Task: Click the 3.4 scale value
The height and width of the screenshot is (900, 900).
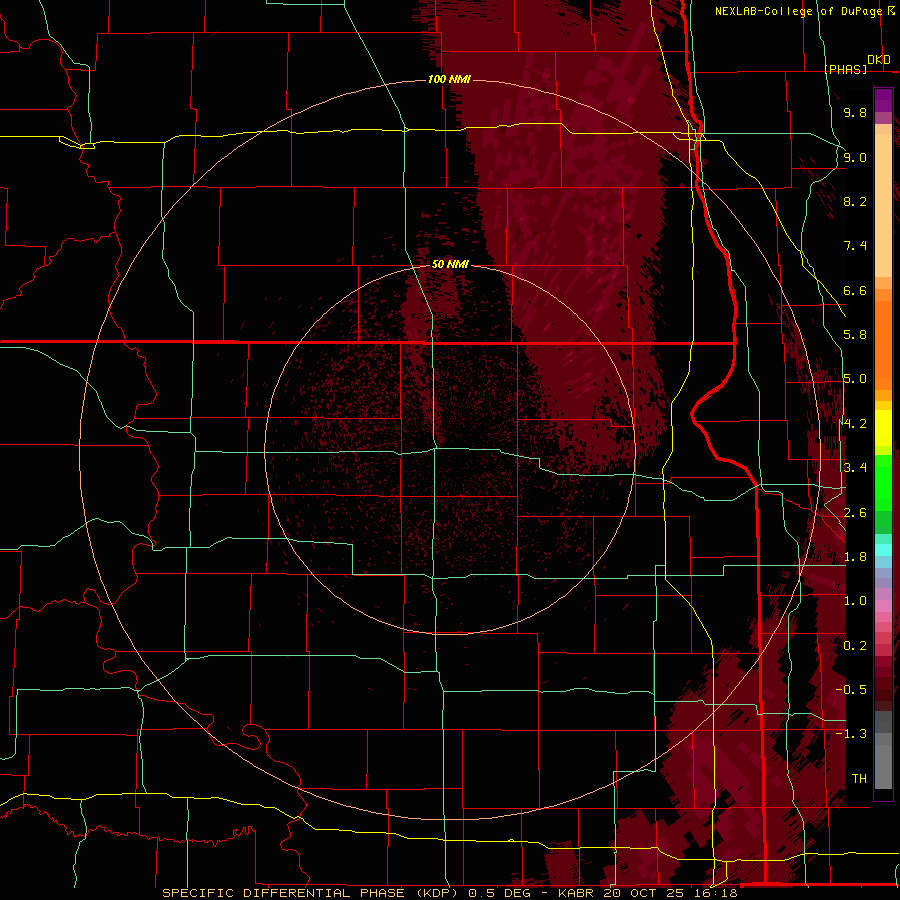Action: (855, 468)
